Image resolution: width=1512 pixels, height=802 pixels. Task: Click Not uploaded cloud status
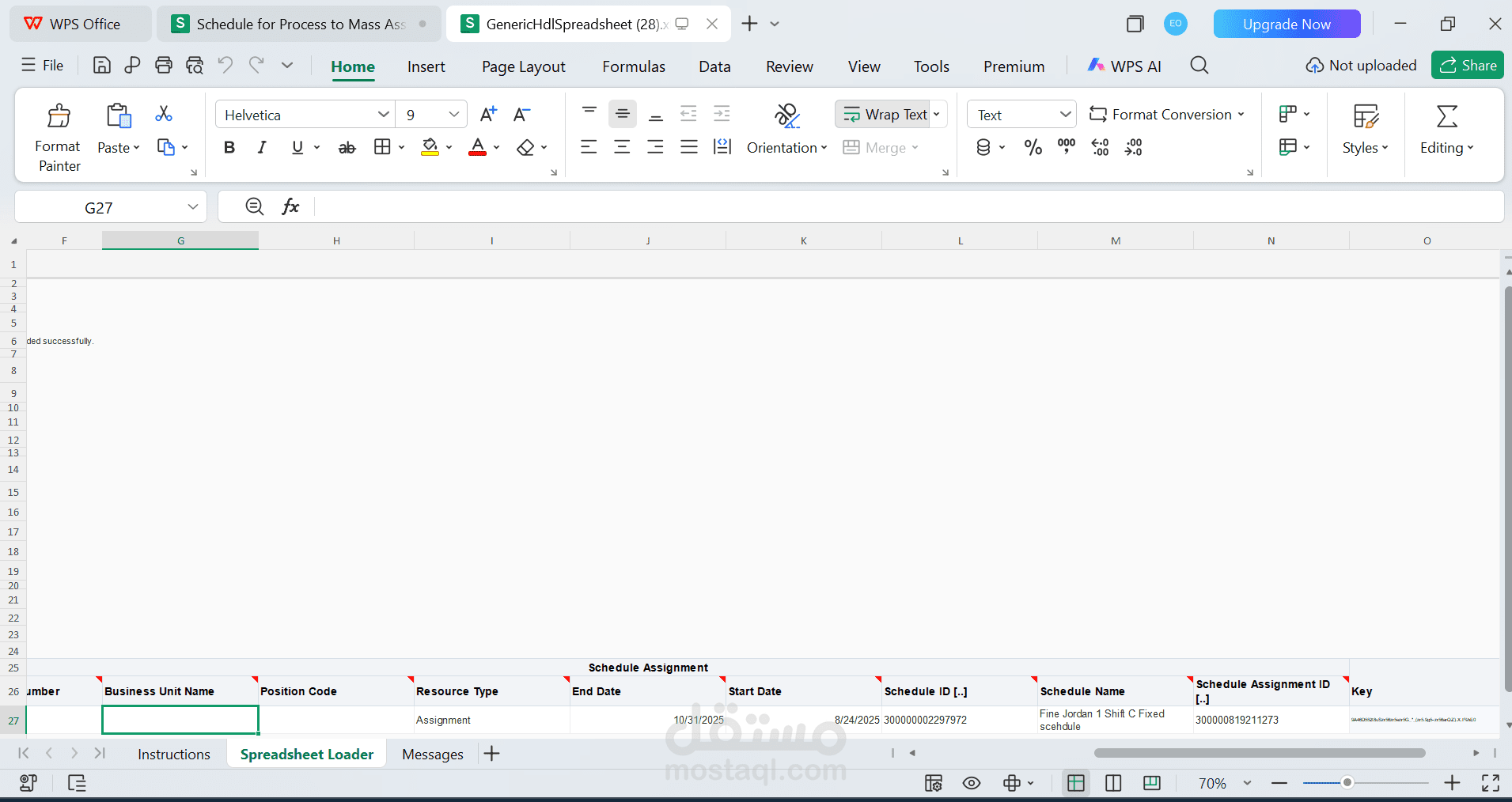(1361, 66)
